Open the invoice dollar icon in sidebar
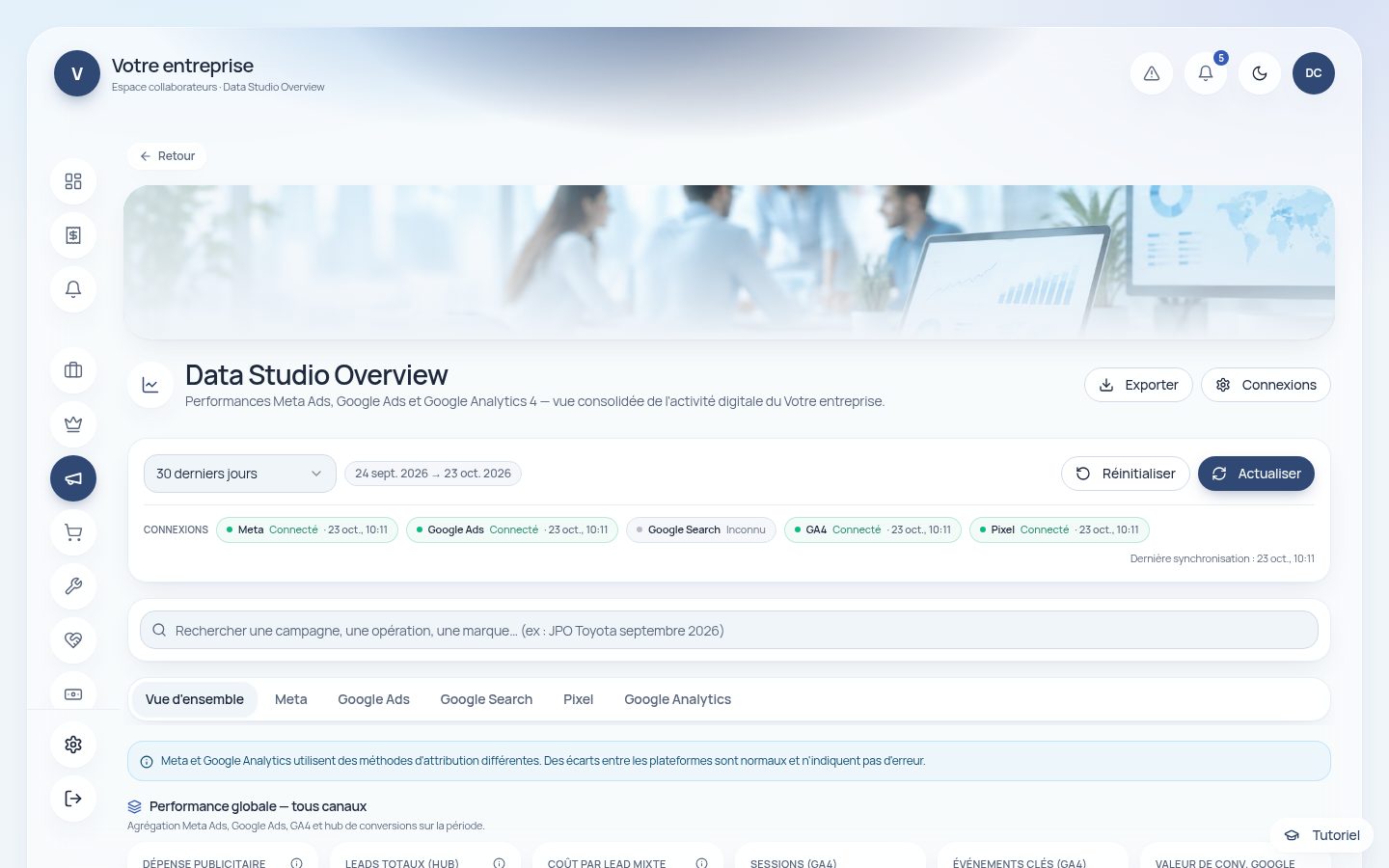The width and height of the screenshot is (1389, 868). [x=73, y=235]
